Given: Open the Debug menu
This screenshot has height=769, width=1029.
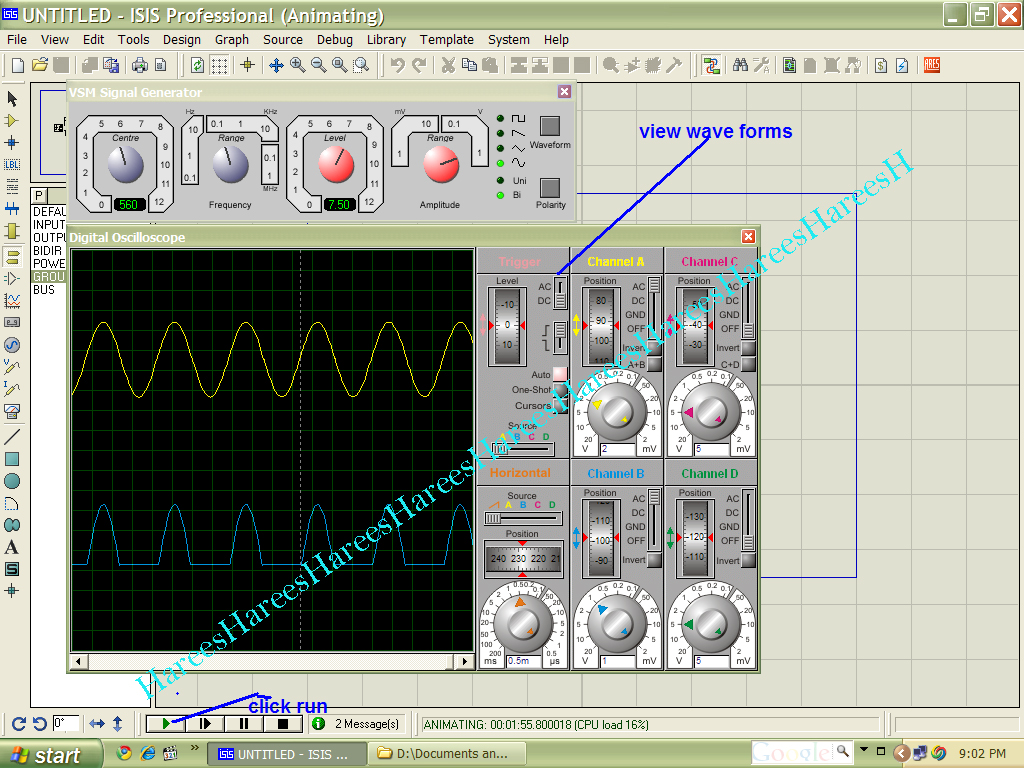Looking at the screenshot, I should click(x=335, y=40).
